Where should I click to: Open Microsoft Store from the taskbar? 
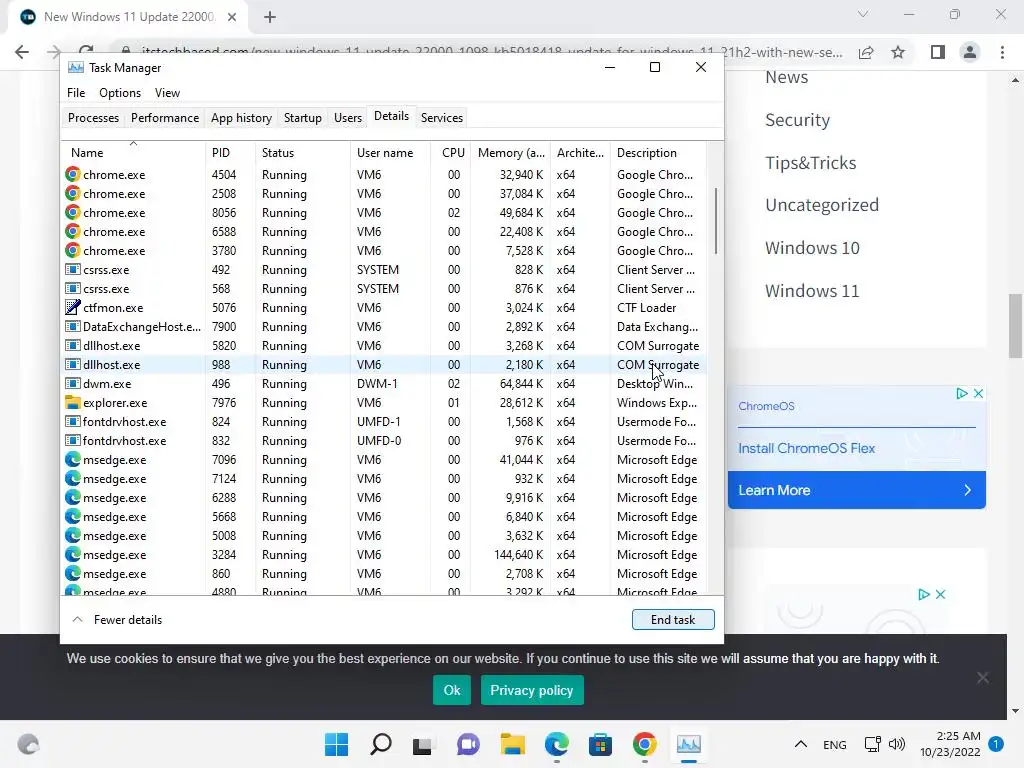600,744
